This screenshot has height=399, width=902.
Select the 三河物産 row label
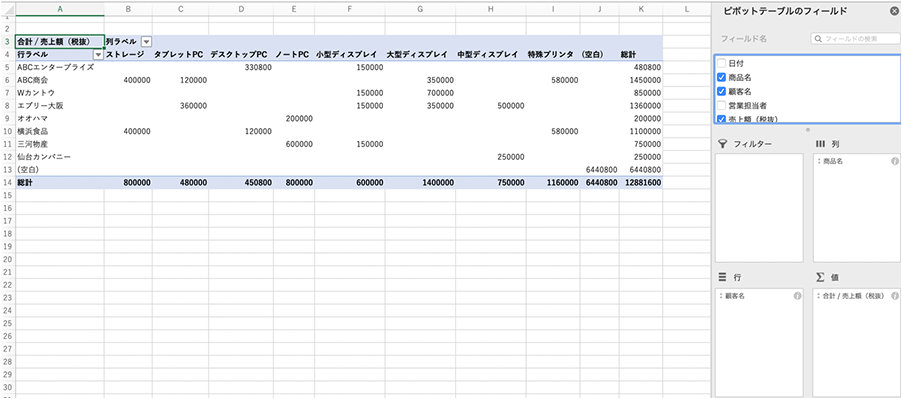coord(33,144)
